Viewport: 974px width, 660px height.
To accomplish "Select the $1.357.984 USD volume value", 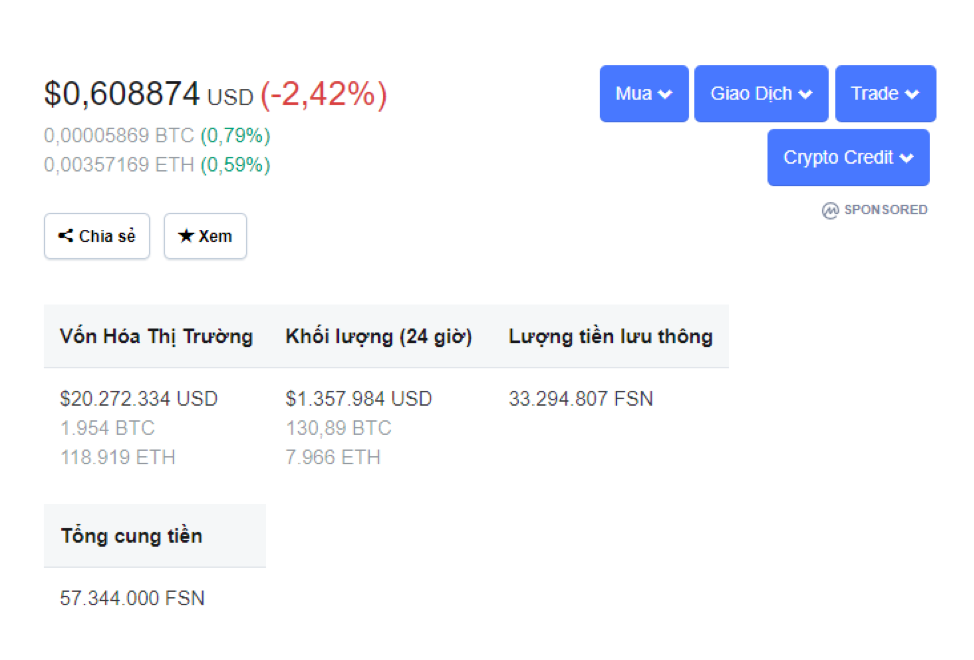I will (358, 399).
